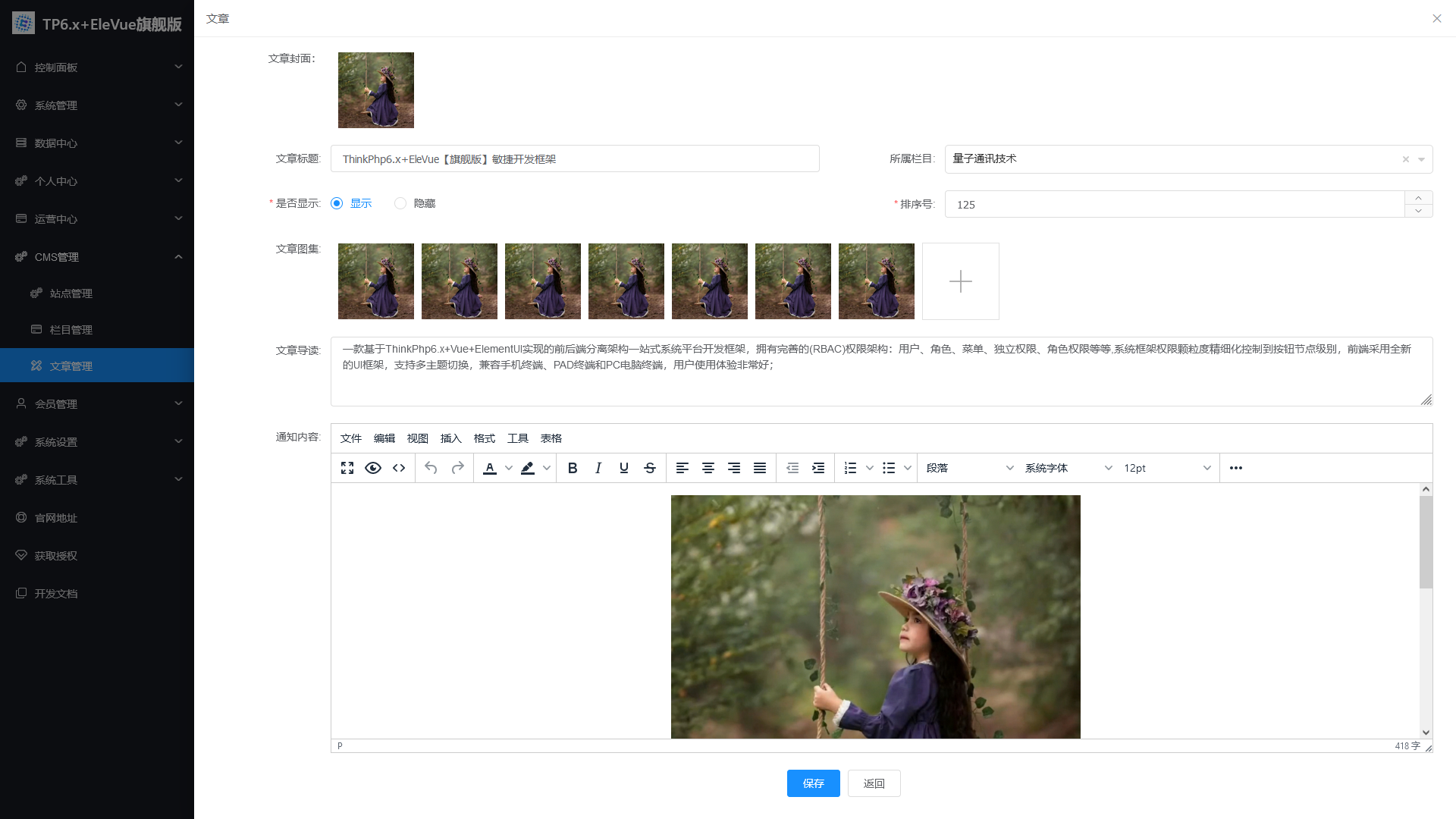The image size is (1456, 819).
Task: Open the 系统字体 font dropdown
Action: tap(1068, 468)
